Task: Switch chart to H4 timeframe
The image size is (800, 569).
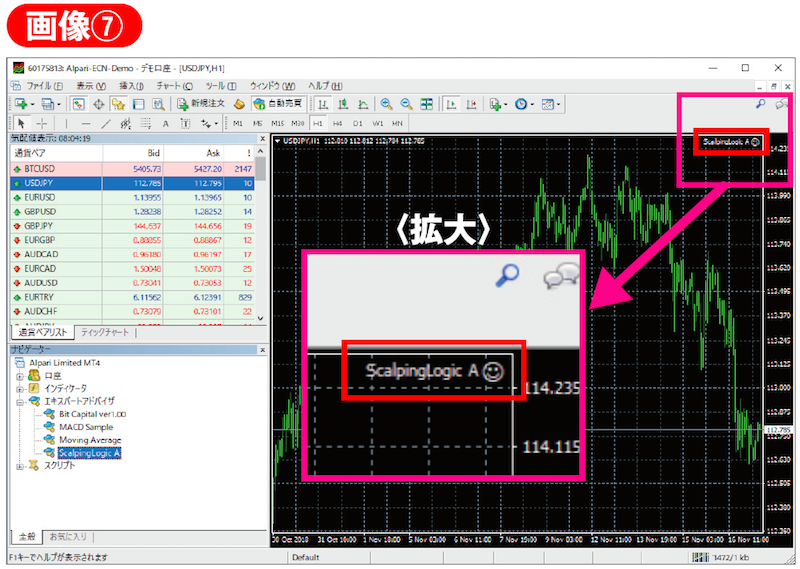Action: point(338,123)
